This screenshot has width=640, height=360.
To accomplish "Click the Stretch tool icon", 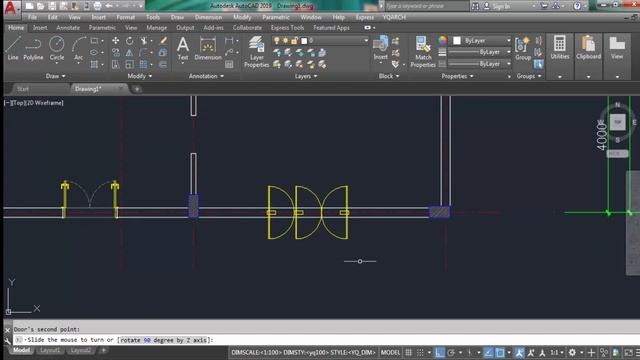I will coord(116,64).
